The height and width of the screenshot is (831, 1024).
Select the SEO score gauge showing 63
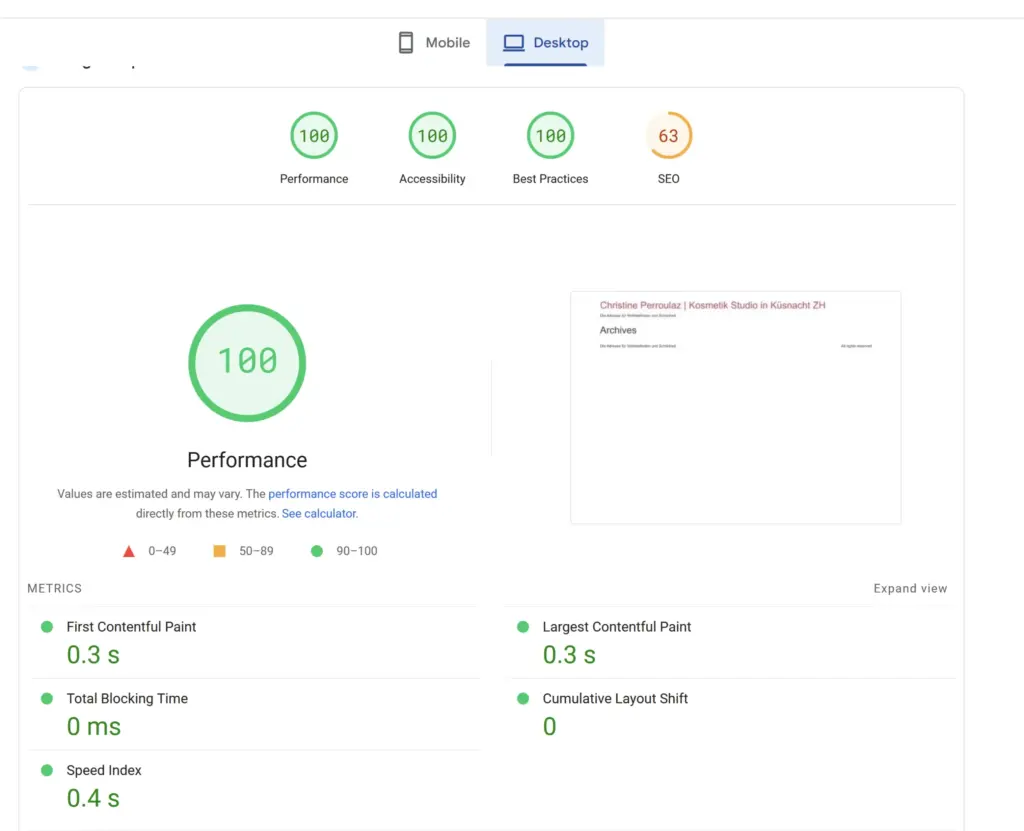[x=669, y=135]
